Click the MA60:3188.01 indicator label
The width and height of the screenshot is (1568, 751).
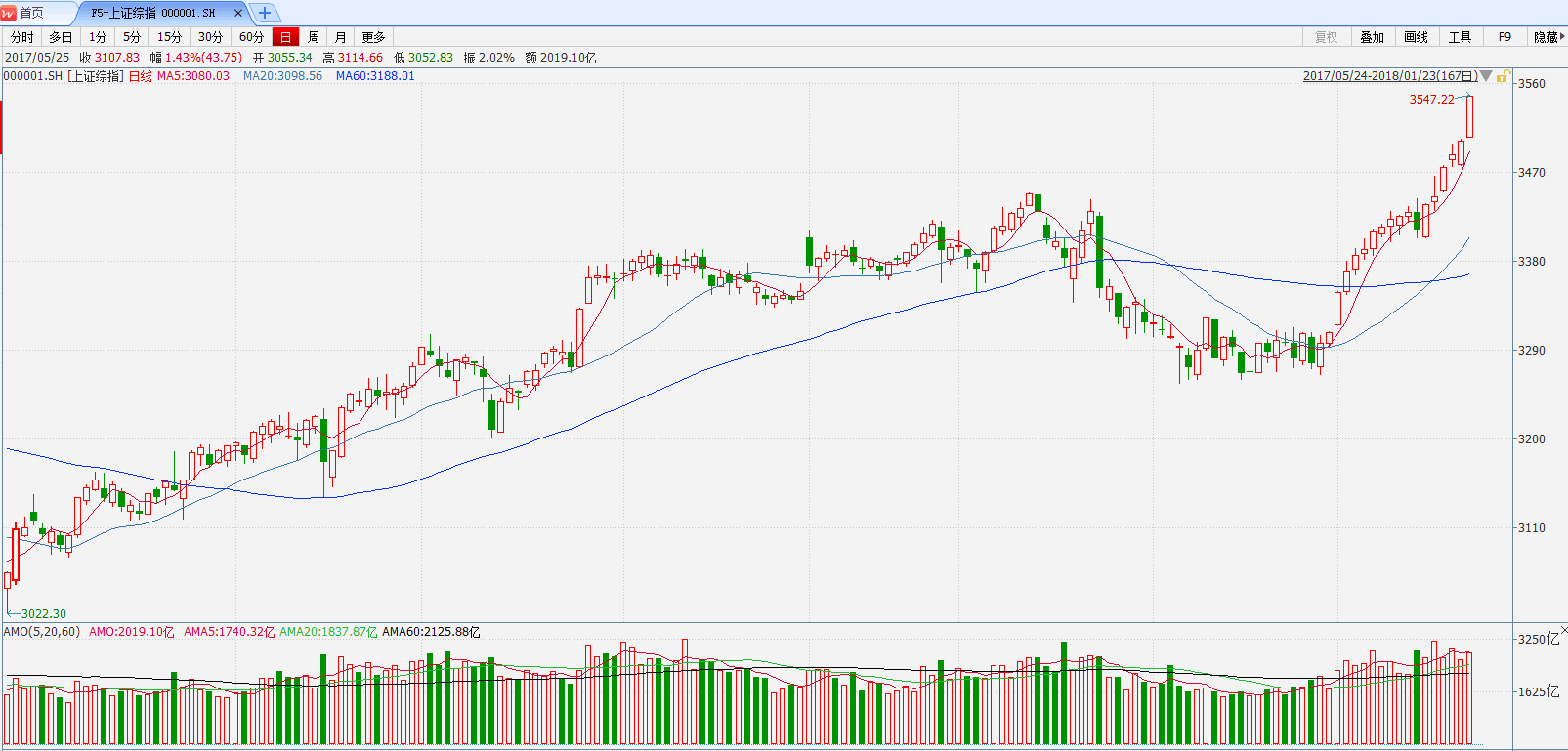point(375,76)
